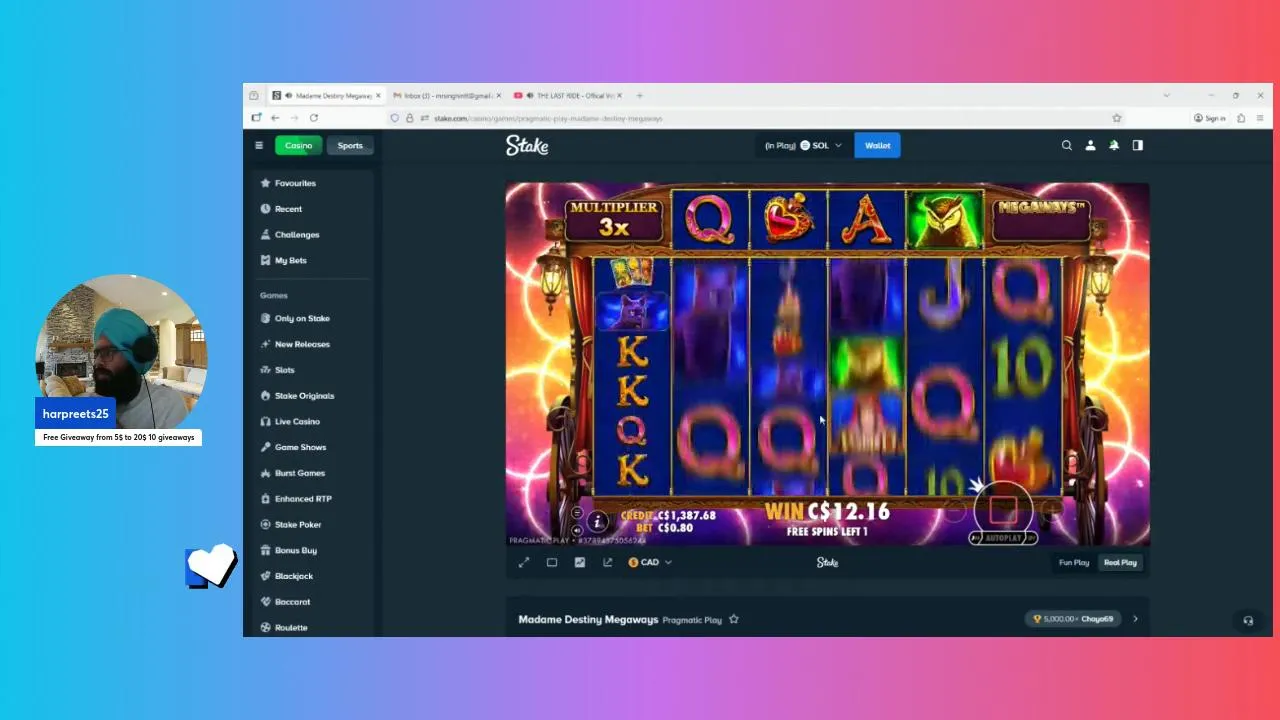Open the user profile icon
The width and height of the screenshot is (1280, 720).
(x=1090, y=145)
